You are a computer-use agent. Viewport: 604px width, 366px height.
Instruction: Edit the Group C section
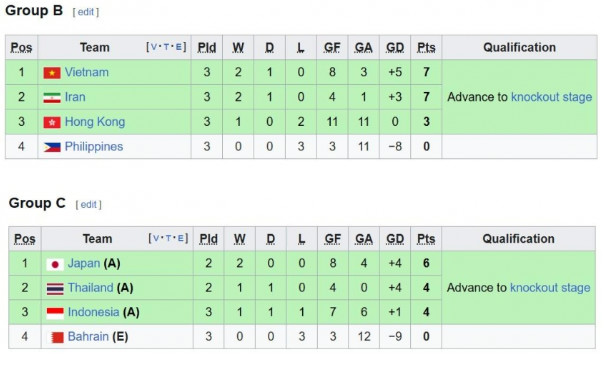click(89, 205)
